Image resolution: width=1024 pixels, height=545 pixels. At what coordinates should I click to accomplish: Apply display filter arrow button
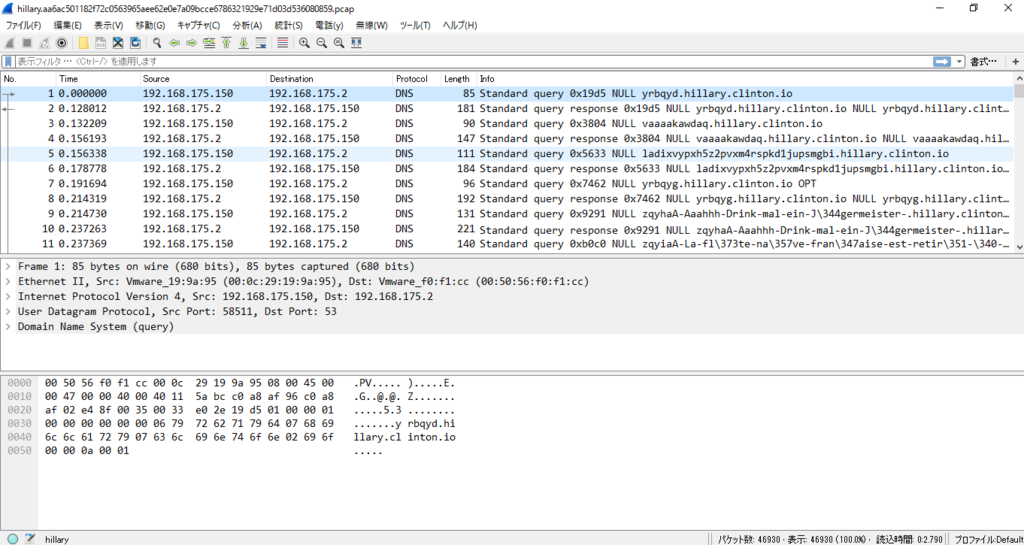[x=942, y=61]
